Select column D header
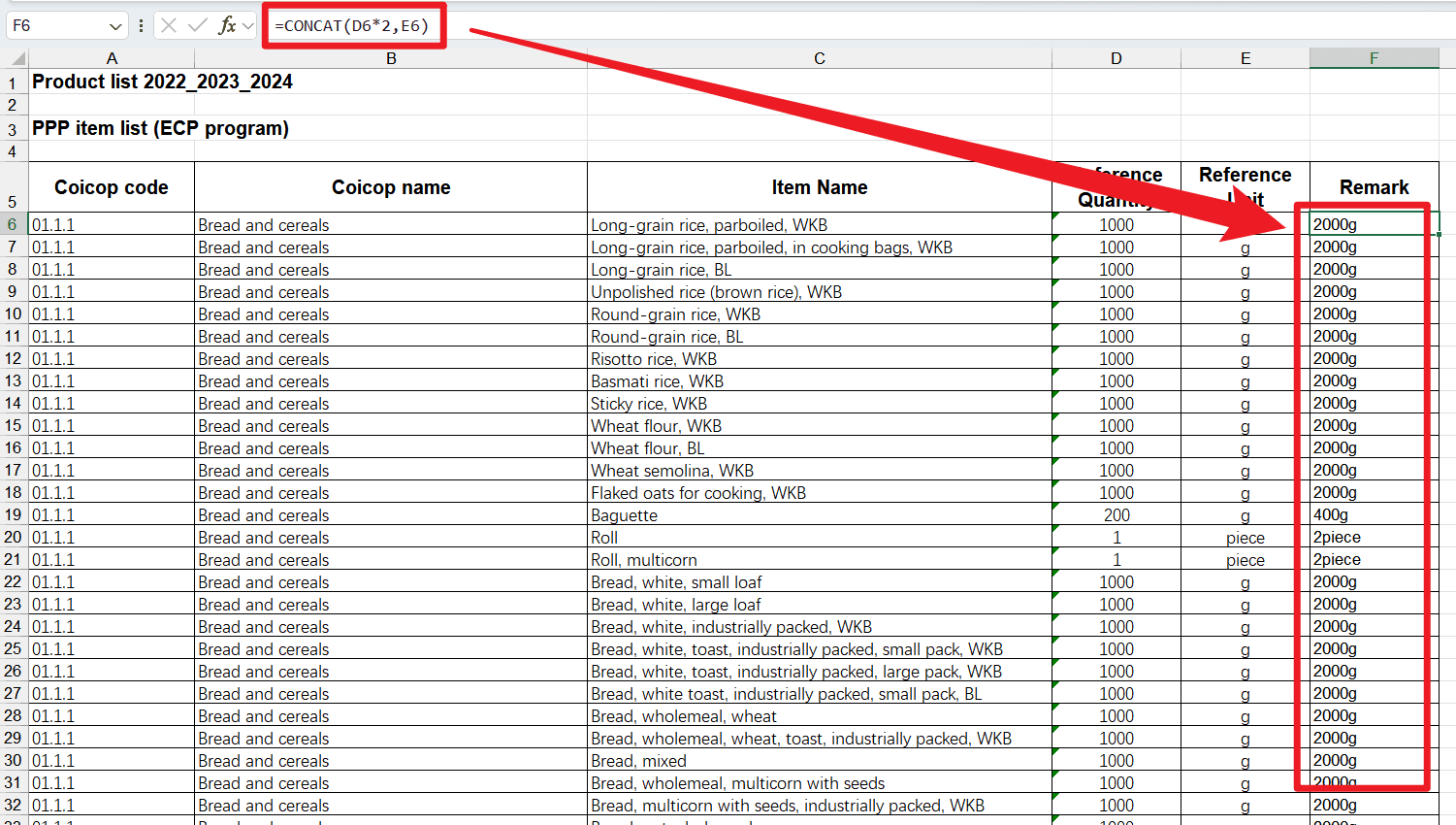 1116,58
